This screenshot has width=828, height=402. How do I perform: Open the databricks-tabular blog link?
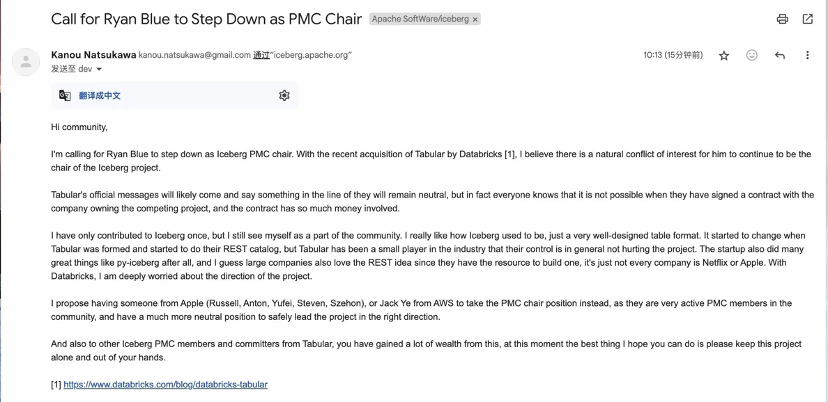(165, 384)
